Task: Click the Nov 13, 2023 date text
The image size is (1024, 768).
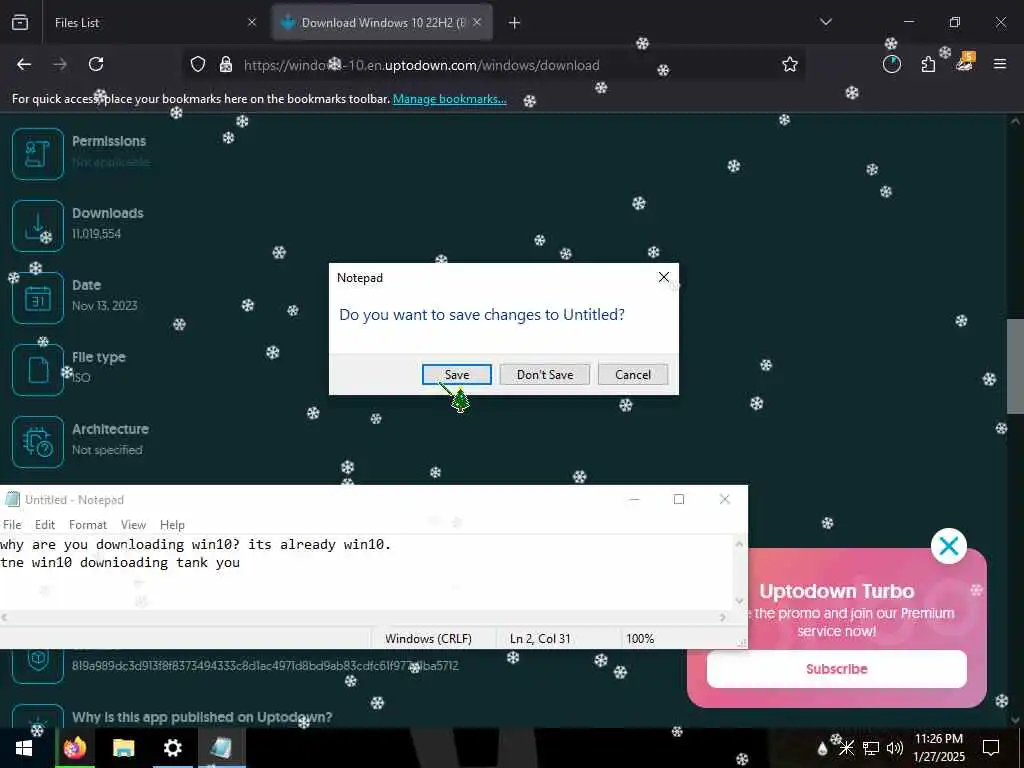Action: [104, 306]
